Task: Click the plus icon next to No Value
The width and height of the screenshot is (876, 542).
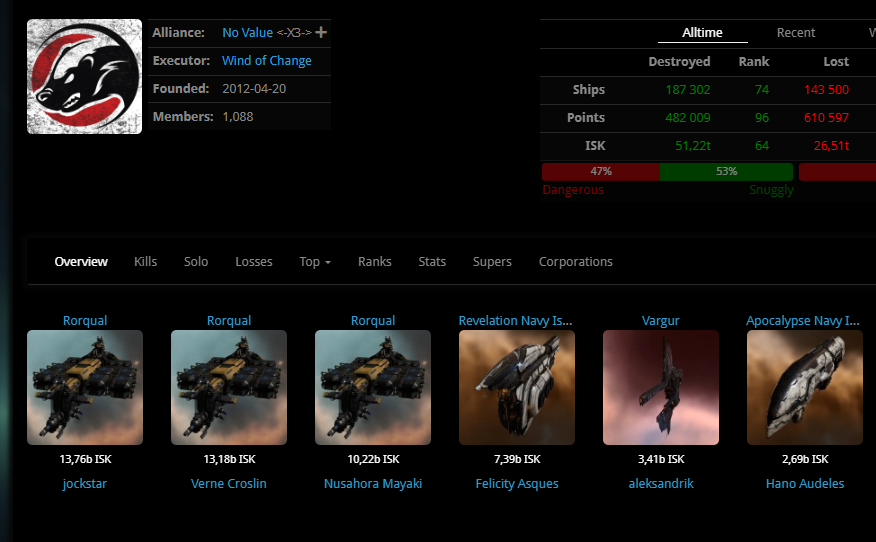Action: [321, 33]
